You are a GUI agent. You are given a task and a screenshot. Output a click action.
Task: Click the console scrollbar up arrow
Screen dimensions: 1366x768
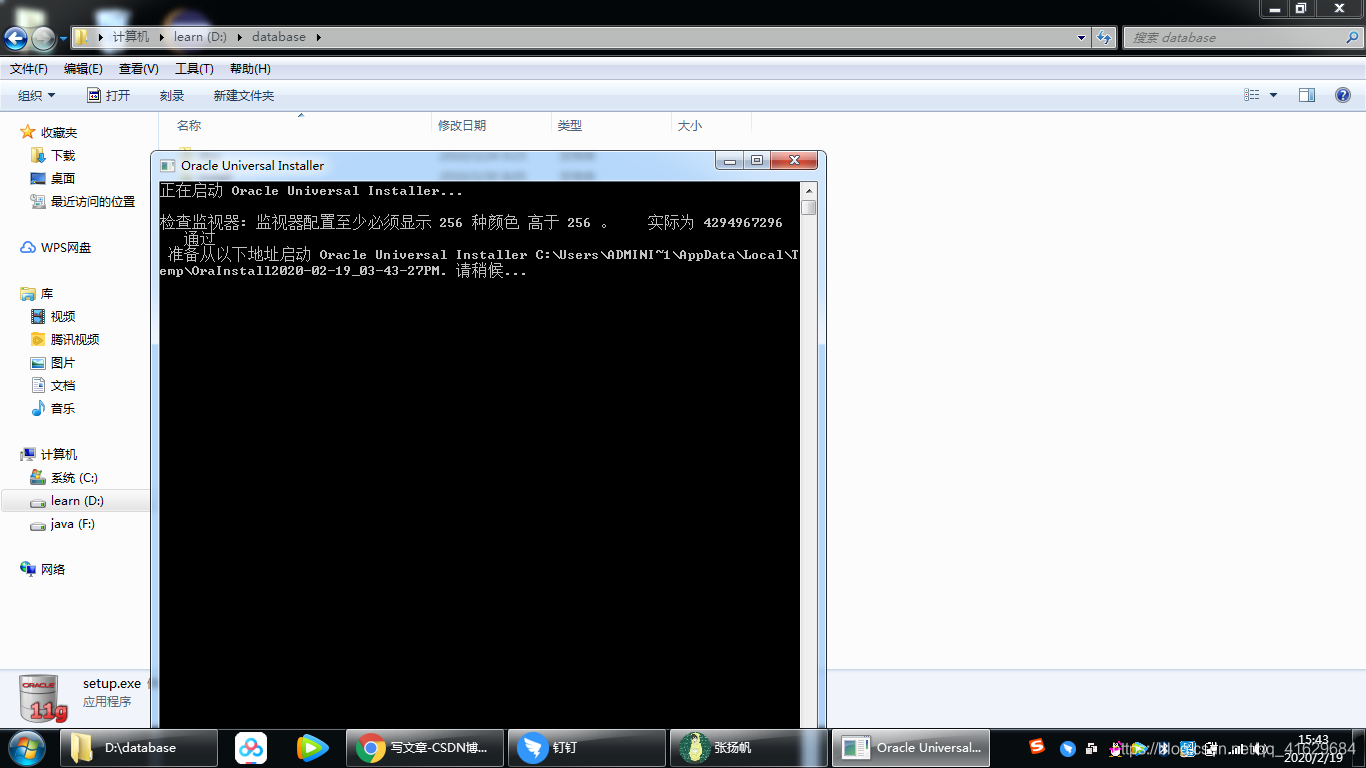[808, 190]
